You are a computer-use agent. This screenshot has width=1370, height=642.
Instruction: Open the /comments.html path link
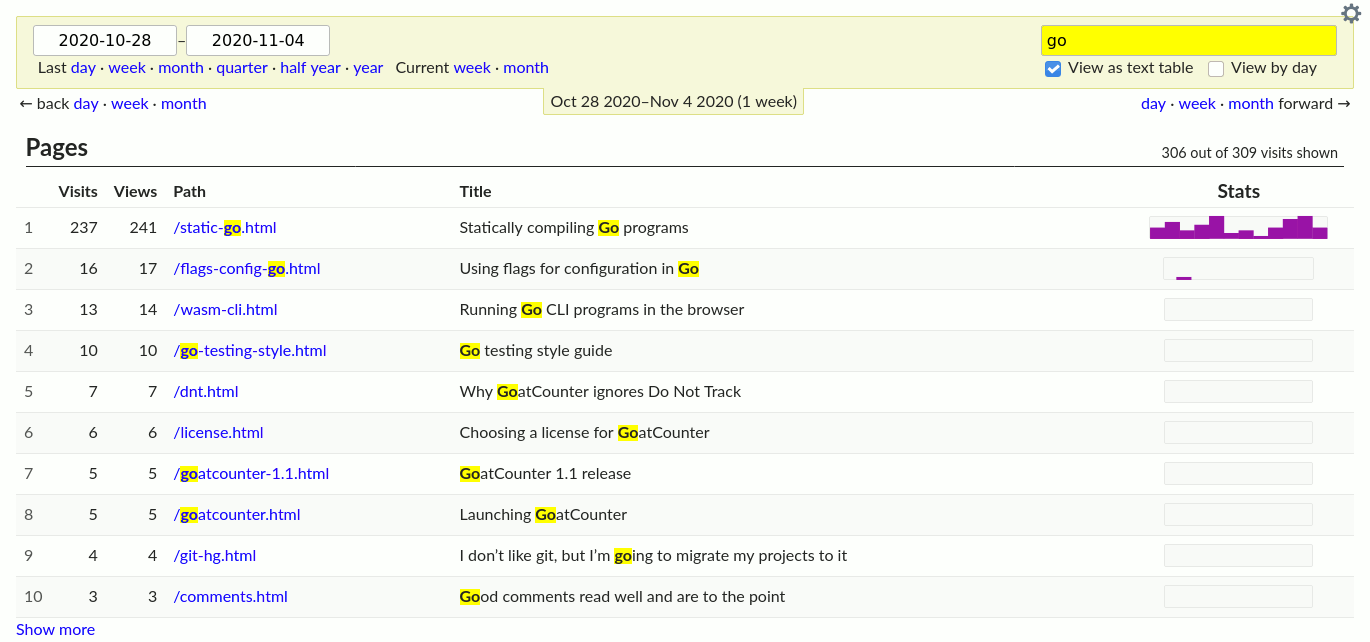(231, 597)
